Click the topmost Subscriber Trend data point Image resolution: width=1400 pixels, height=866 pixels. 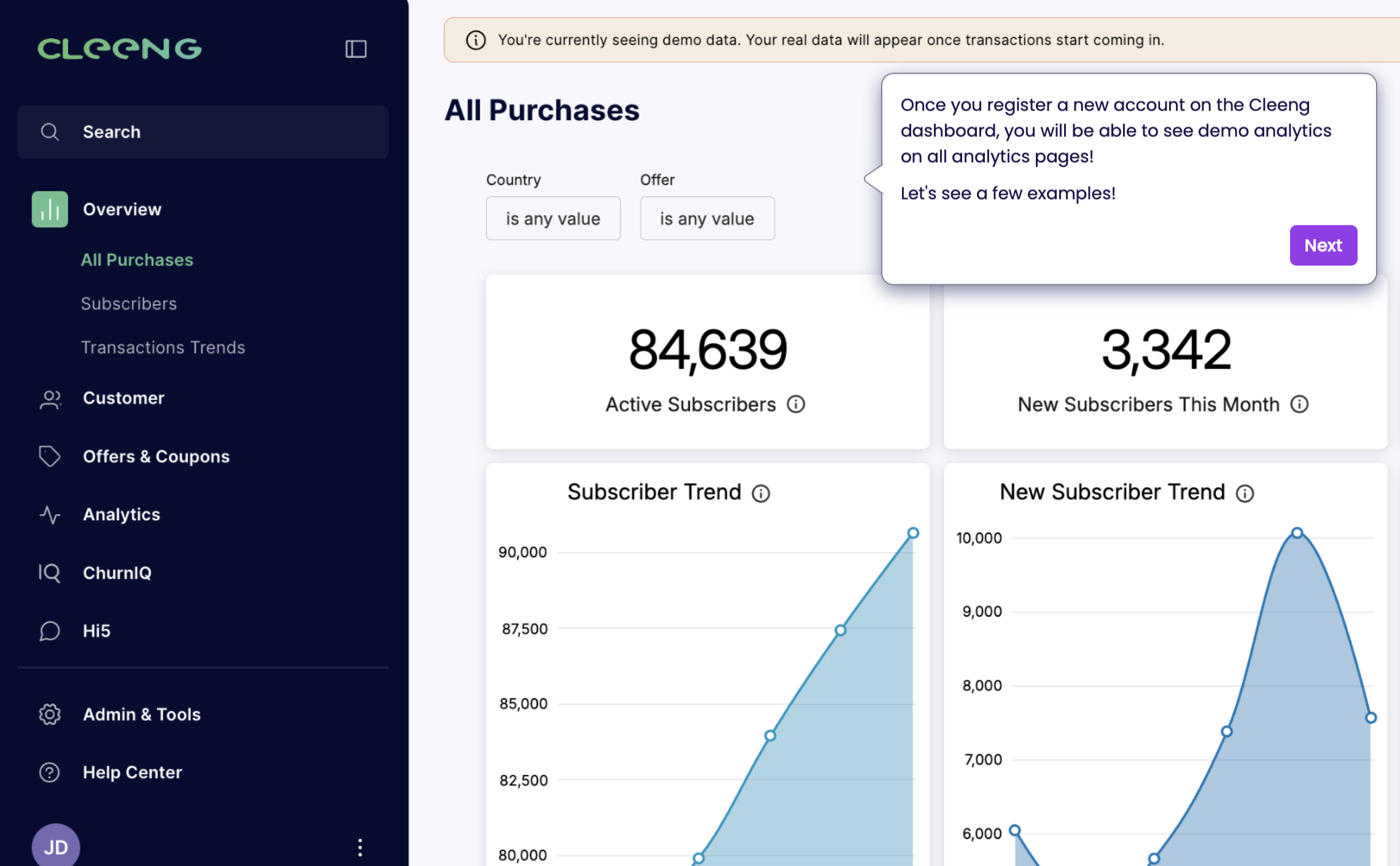pyautogui.click(x=913, y=533)
